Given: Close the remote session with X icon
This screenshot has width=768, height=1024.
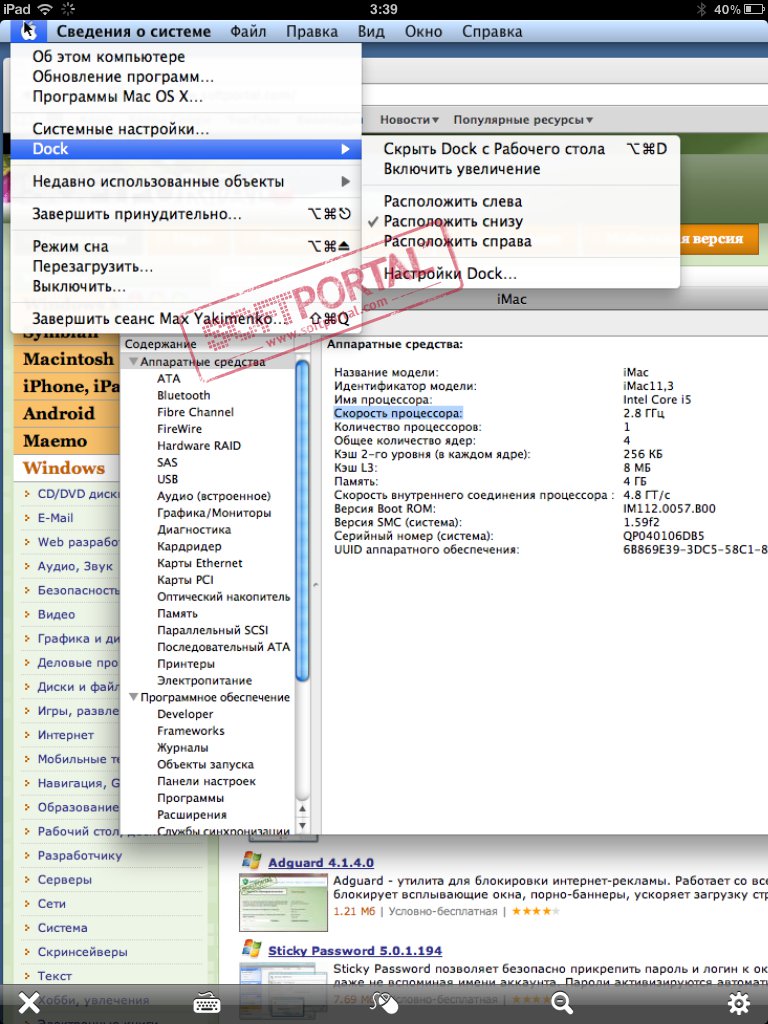Looking at the screenshot, I should (x=29, y=1002).
